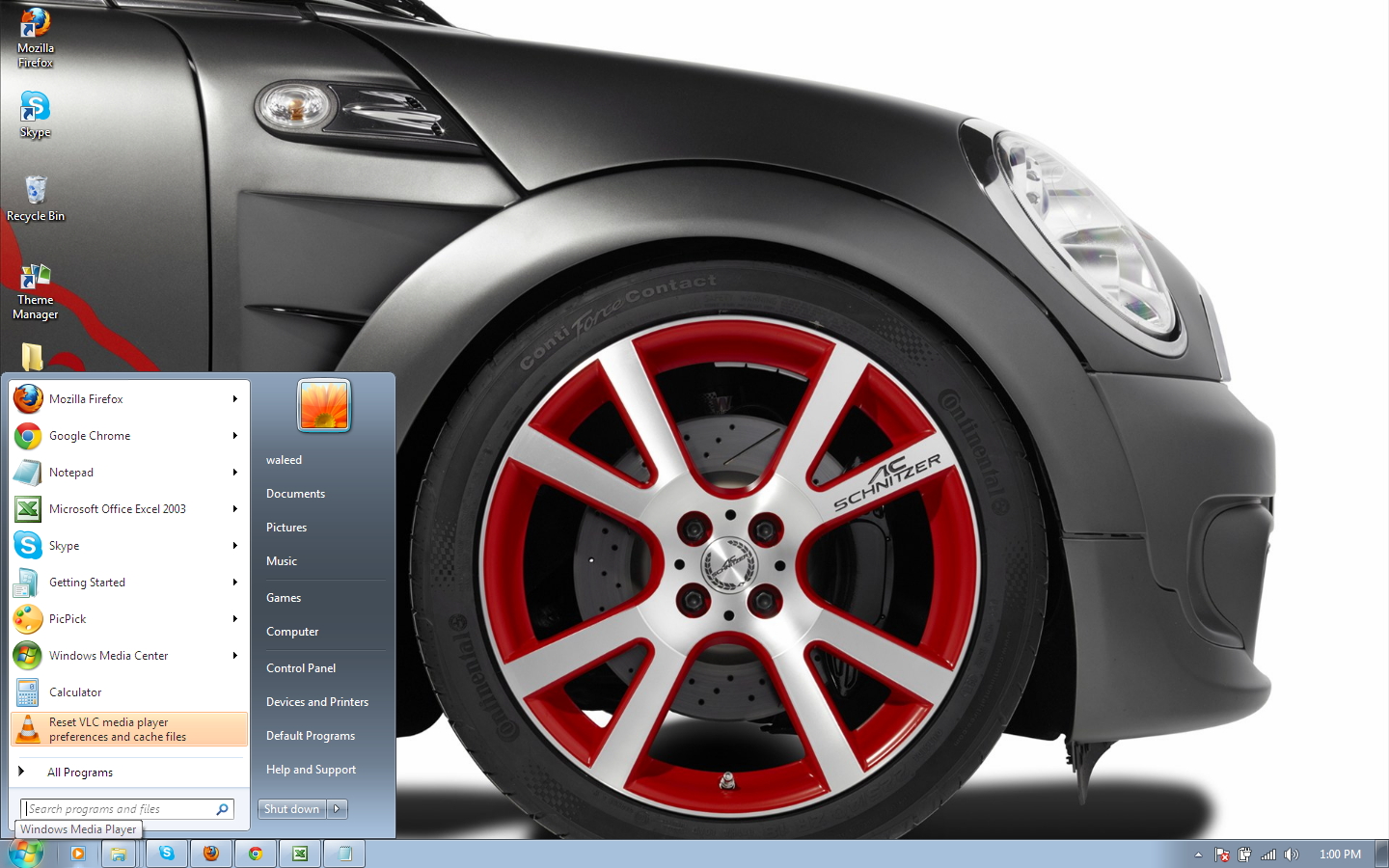Expand the Getting Started jump list arrow
Screen dimensions: 1389x868
pos(234,583)
